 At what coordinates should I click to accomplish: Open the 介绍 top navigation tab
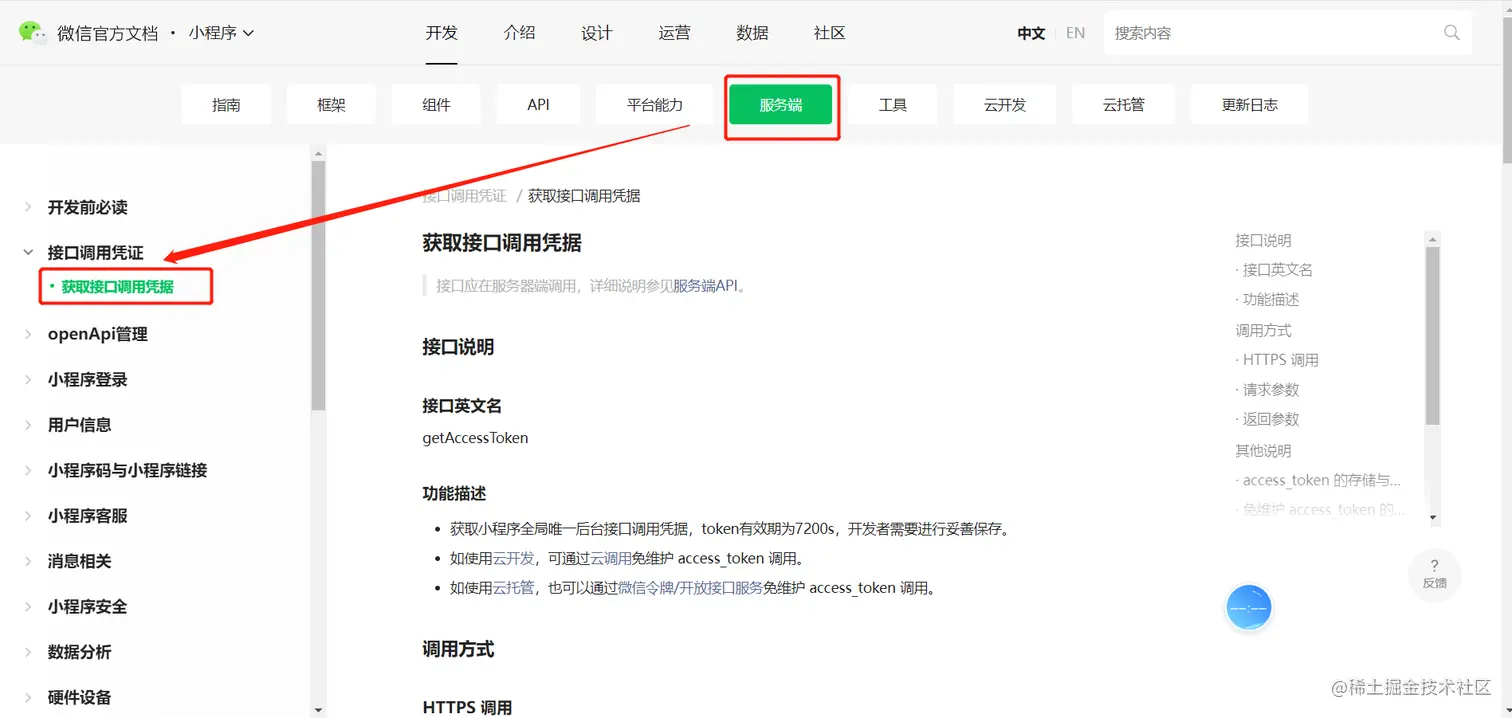(519, 33)
